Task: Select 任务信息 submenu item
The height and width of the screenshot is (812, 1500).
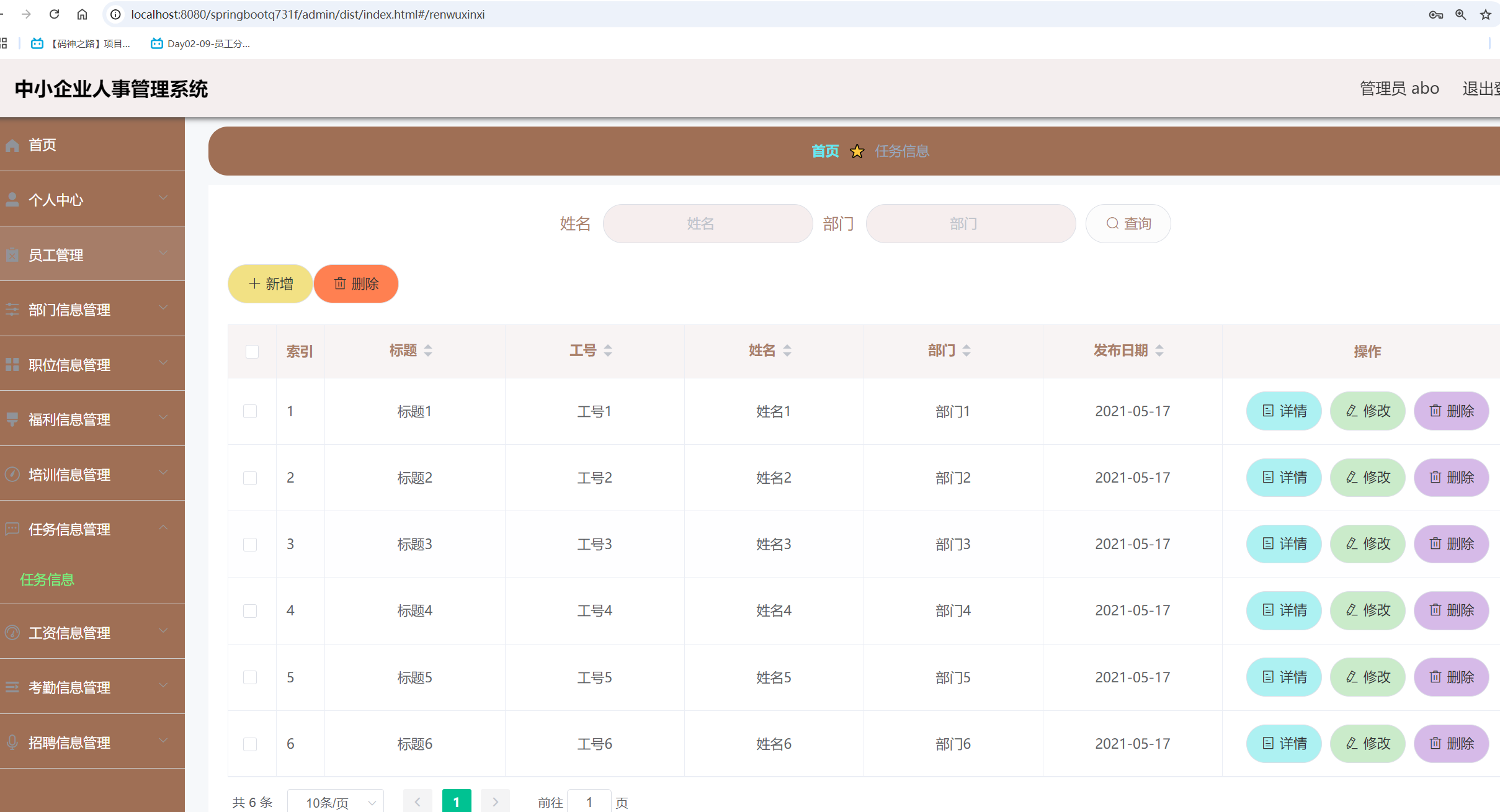Action: tap(47, 579)
